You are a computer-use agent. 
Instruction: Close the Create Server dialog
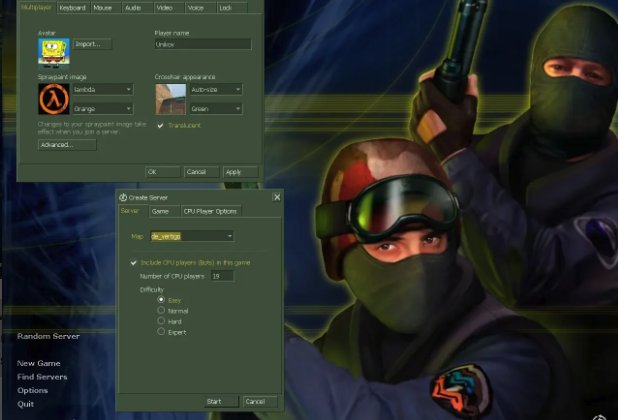pyautogui.click(x=277, y=197)
